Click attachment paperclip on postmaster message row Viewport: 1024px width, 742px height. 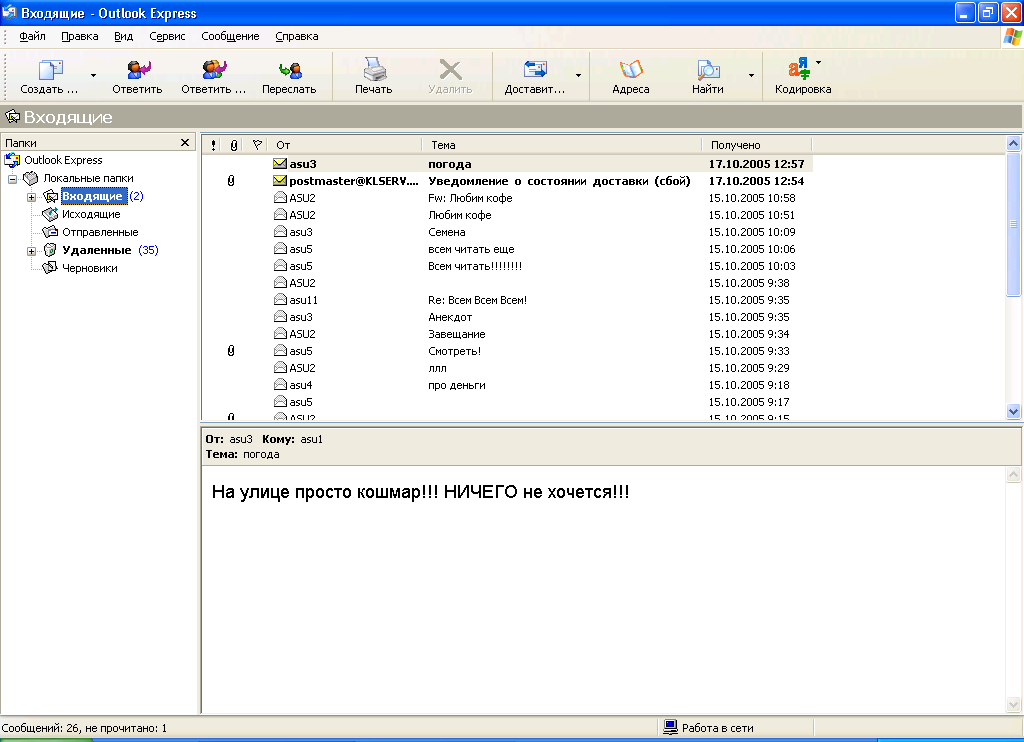[x=231, y=180]
